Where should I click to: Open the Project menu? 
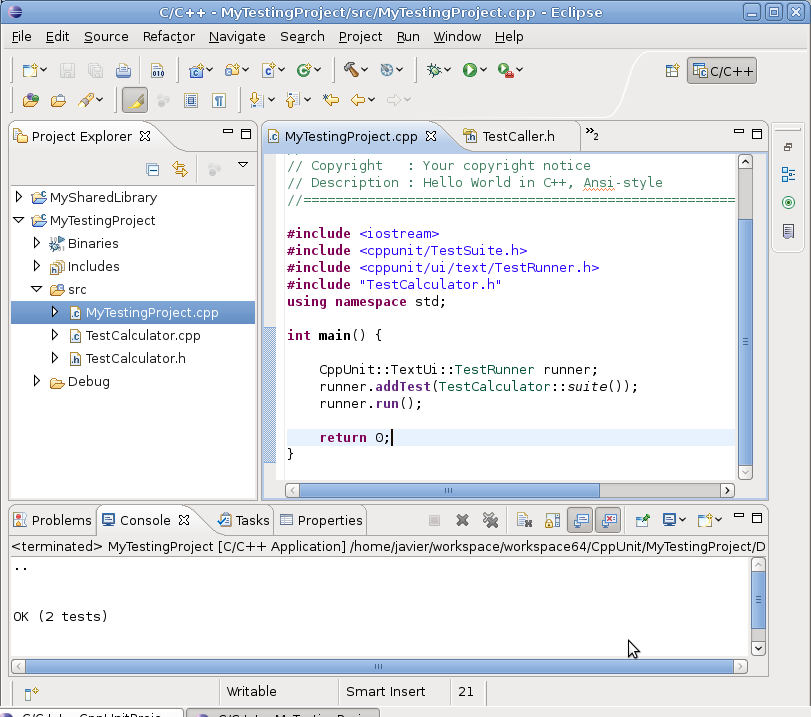coord(361,37)
